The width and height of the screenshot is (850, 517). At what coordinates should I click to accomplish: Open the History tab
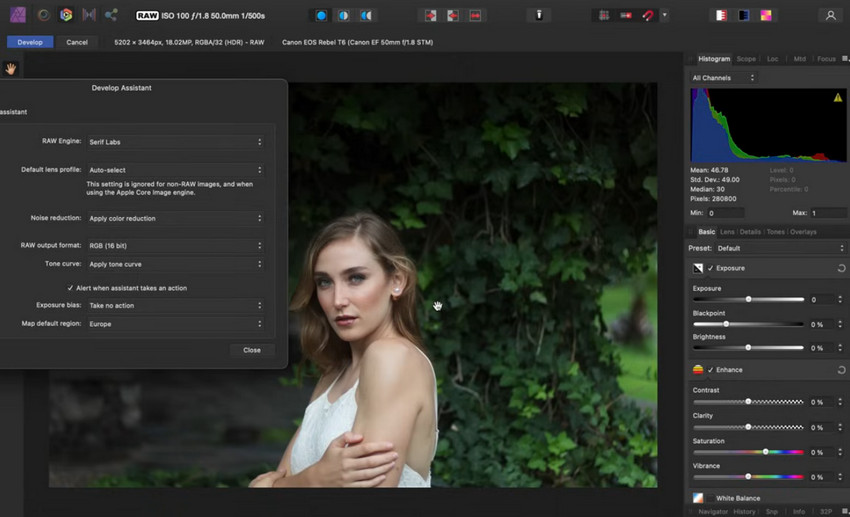tap(744, 512)
